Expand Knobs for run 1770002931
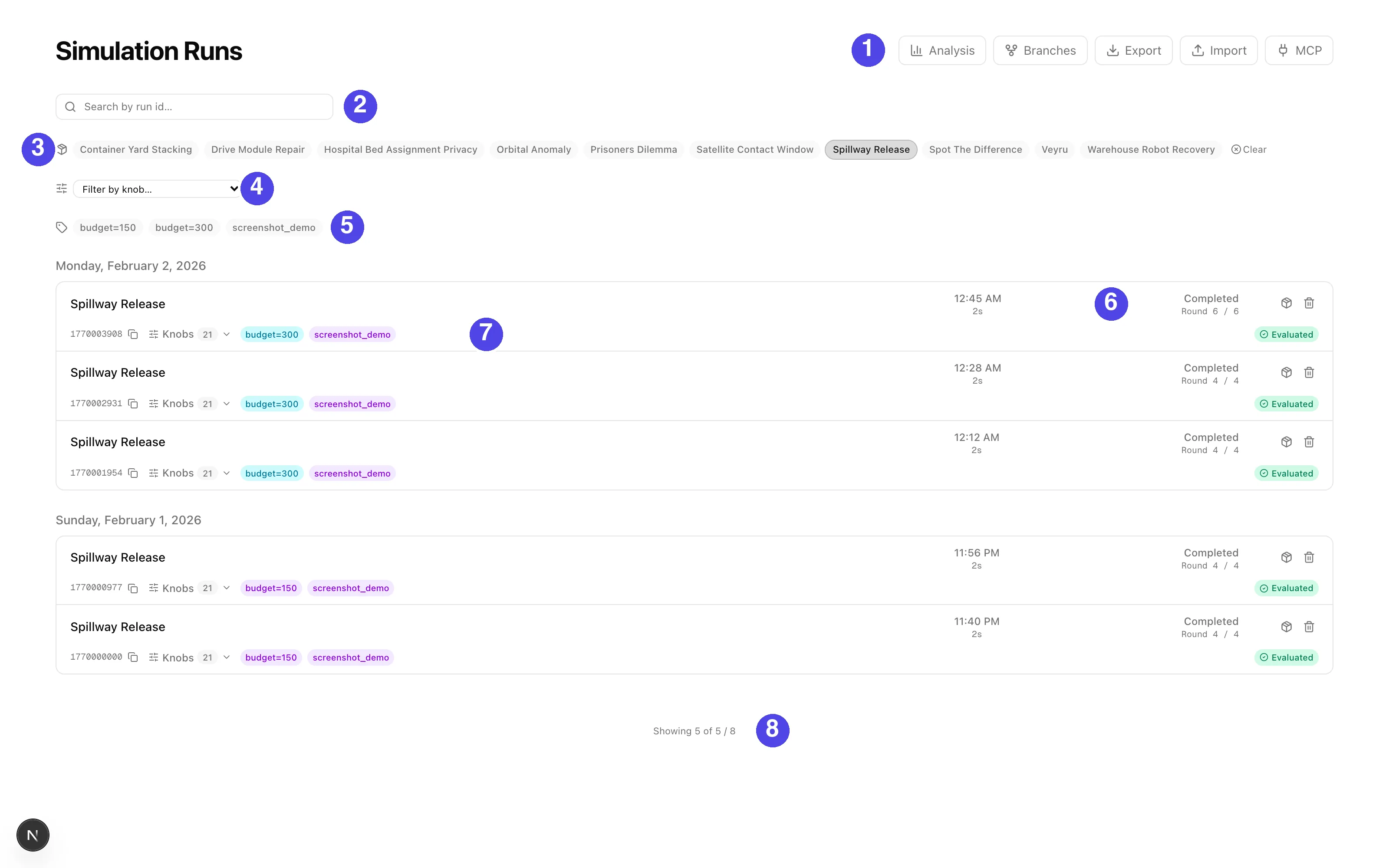This screenshot has height=868, width=1389. pyautogui.click(x=189, y=404)
